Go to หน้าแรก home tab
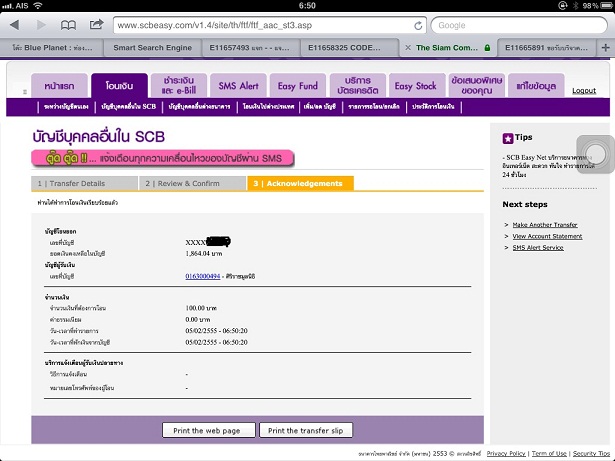This screenshot has height=461, width=615. (x=59, y=86)
